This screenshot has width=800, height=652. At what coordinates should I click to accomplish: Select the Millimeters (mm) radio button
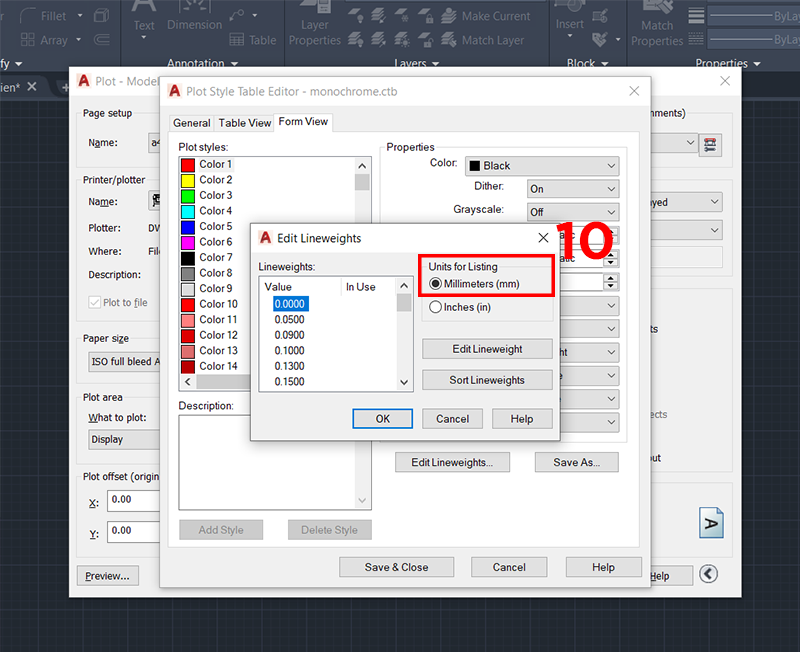(435, 284)
